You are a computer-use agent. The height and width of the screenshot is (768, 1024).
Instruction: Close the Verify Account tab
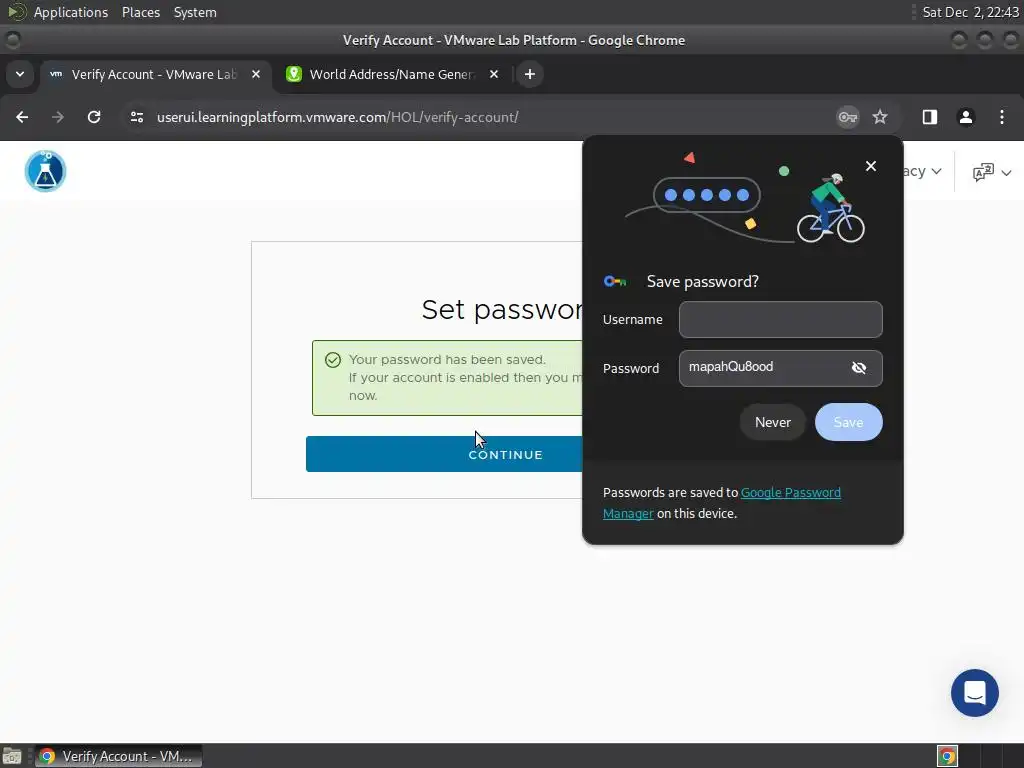click(256, 74)
